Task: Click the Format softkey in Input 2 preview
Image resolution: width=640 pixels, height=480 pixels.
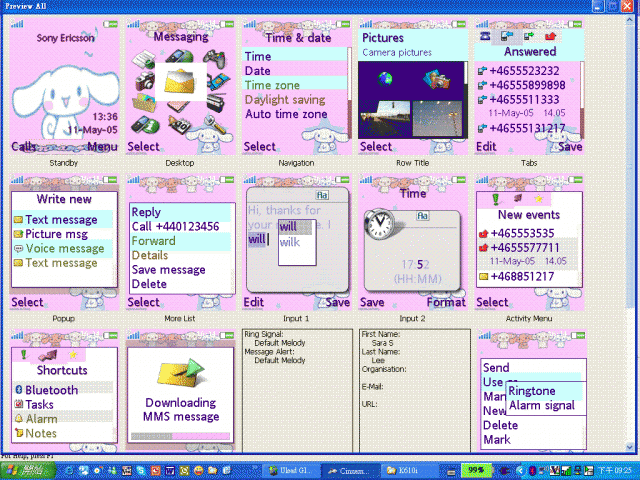Action: (446, 302)
